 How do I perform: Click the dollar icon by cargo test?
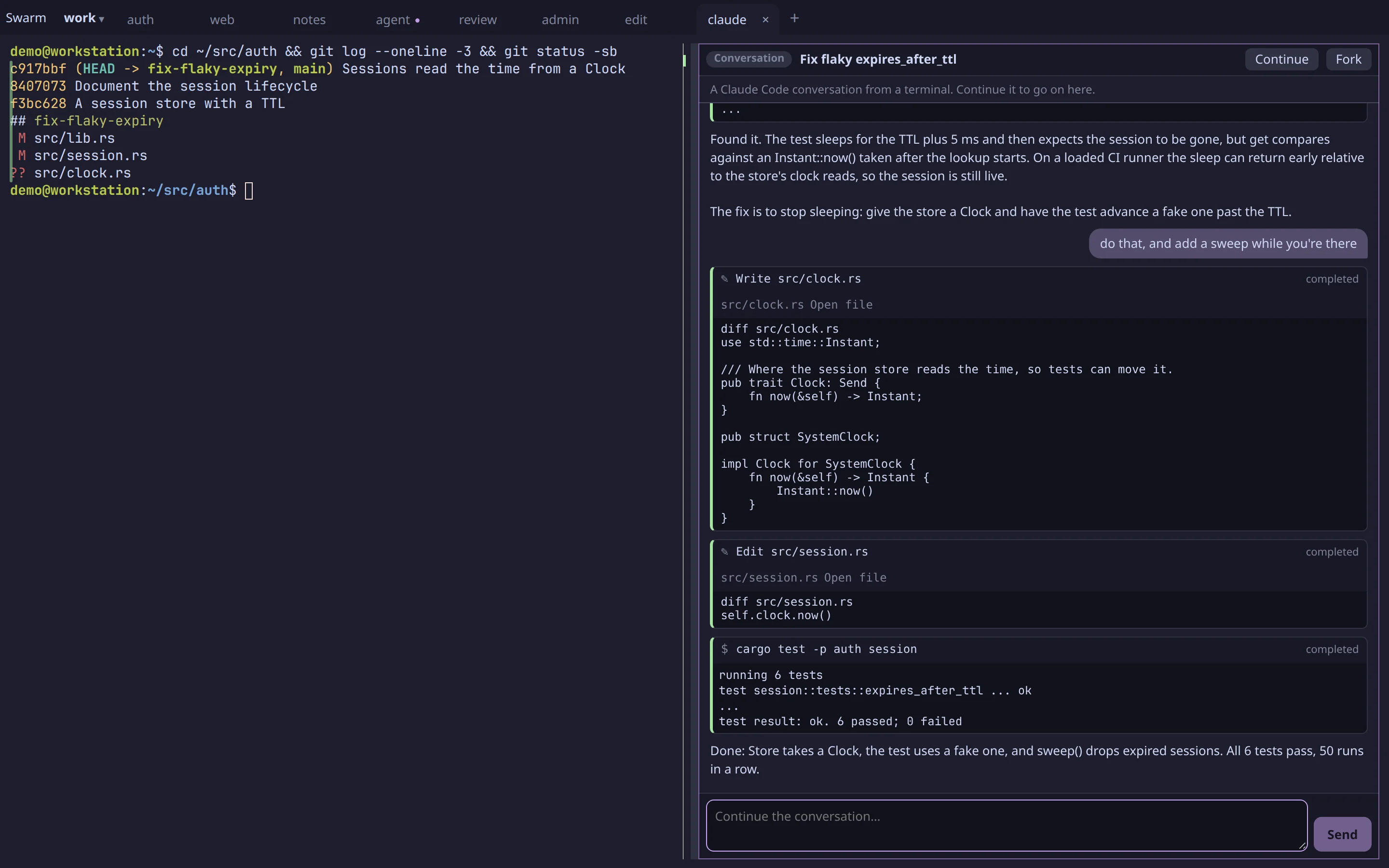725,649
